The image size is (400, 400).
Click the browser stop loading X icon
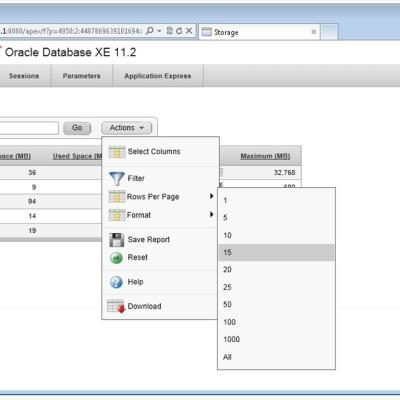tap(189, 31)
